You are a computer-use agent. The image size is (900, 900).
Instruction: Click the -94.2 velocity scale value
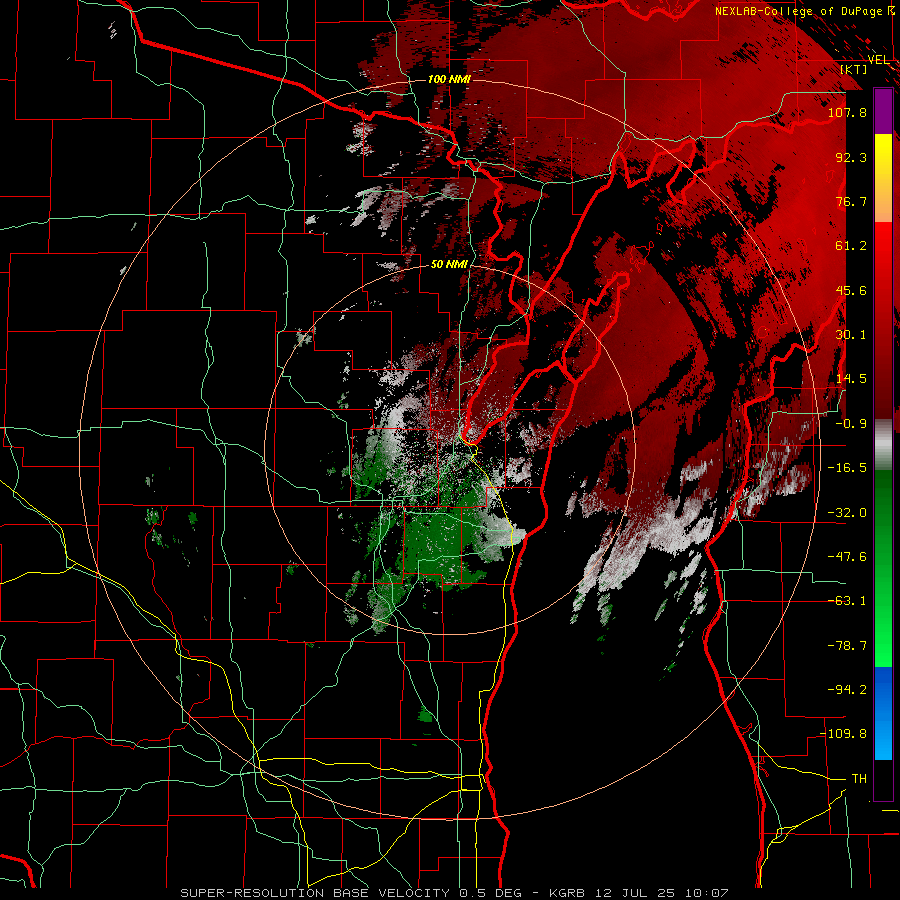point(847,690)
